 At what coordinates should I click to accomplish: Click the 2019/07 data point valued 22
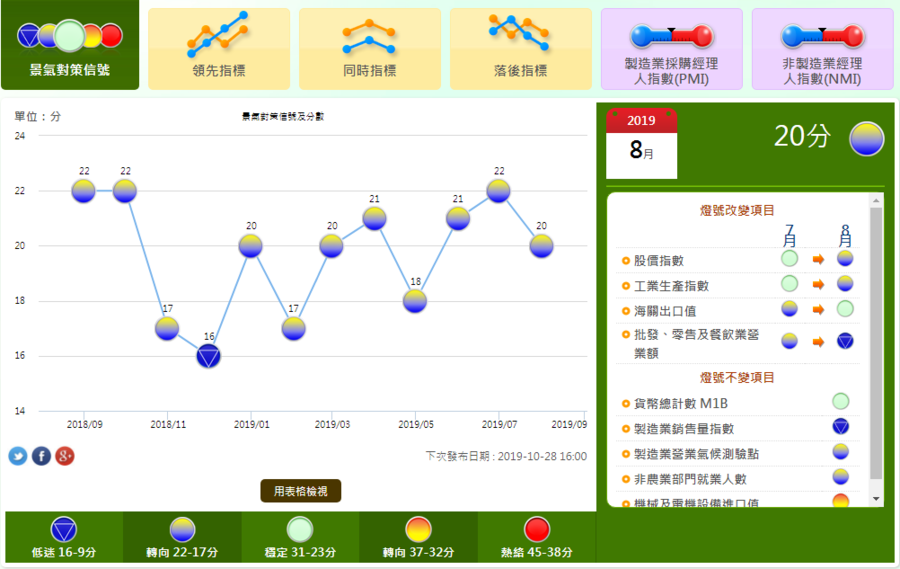499,190
